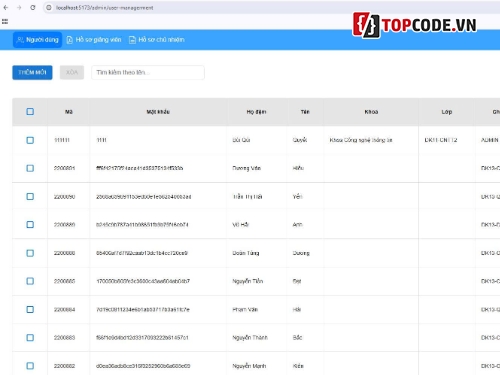Check the checkbox for Nguyễn Thanh Bắc's row
Screen dimensions: 500x375
pos(30,338)
